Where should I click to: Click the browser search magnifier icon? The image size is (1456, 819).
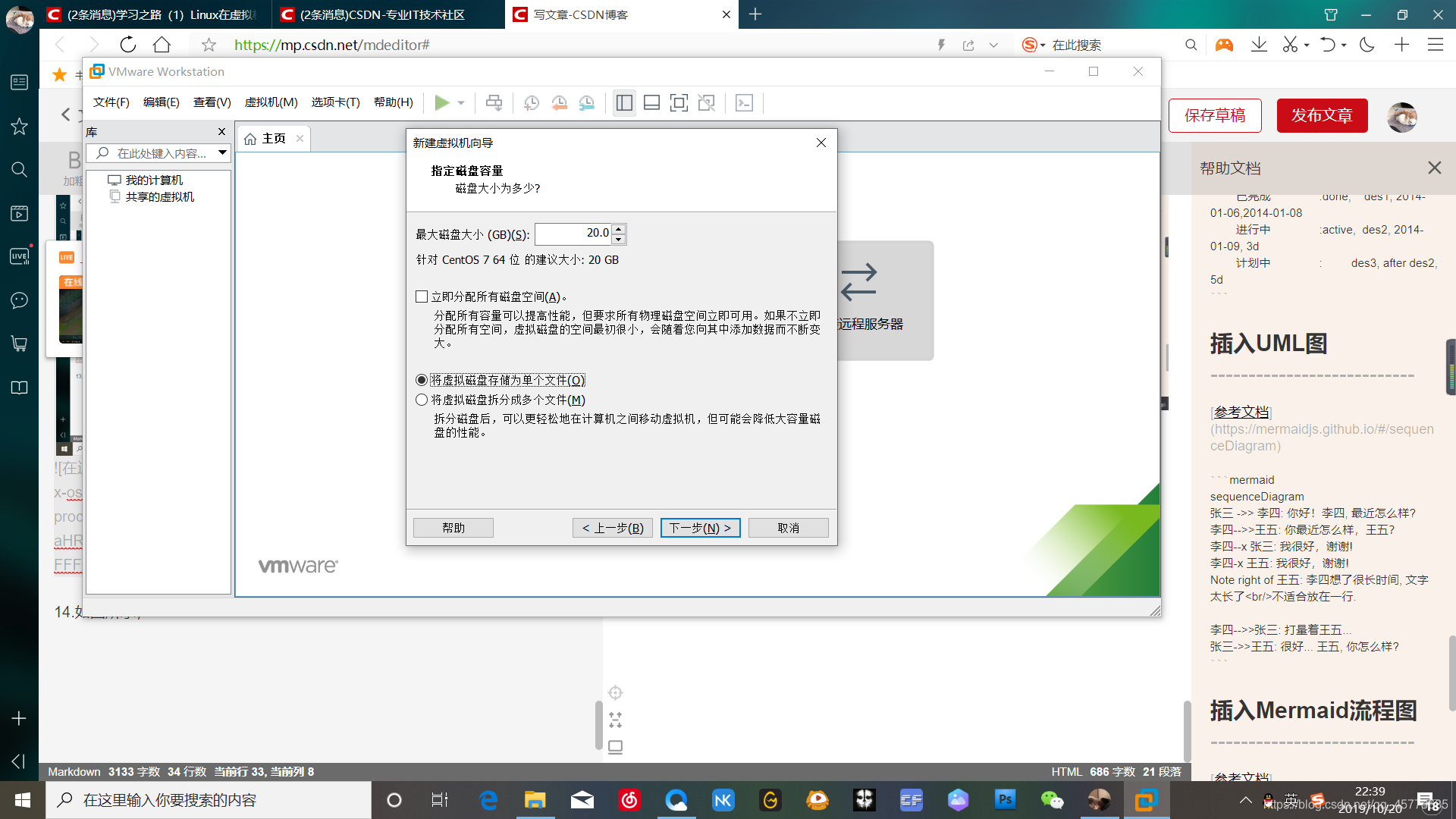[1191, 45]
